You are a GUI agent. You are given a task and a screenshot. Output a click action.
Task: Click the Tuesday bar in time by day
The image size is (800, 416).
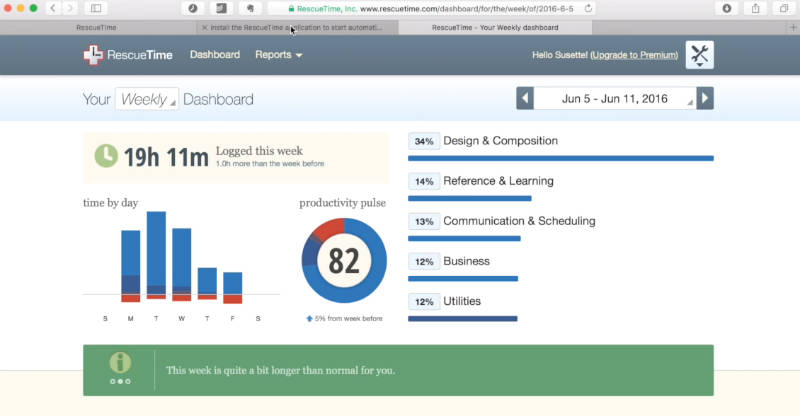(x=156, y=255)
